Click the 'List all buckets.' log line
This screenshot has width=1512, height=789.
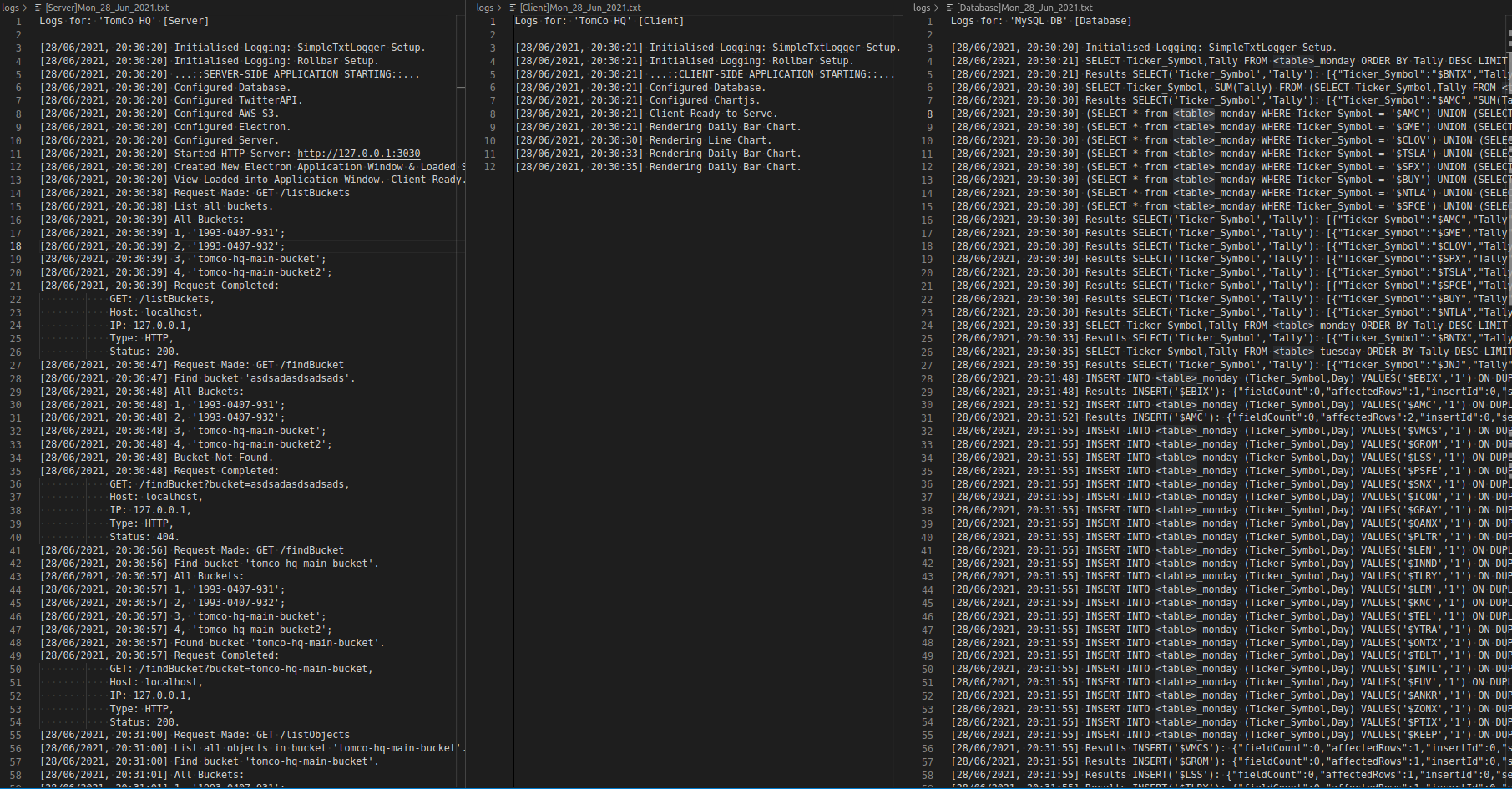point(156,206)
